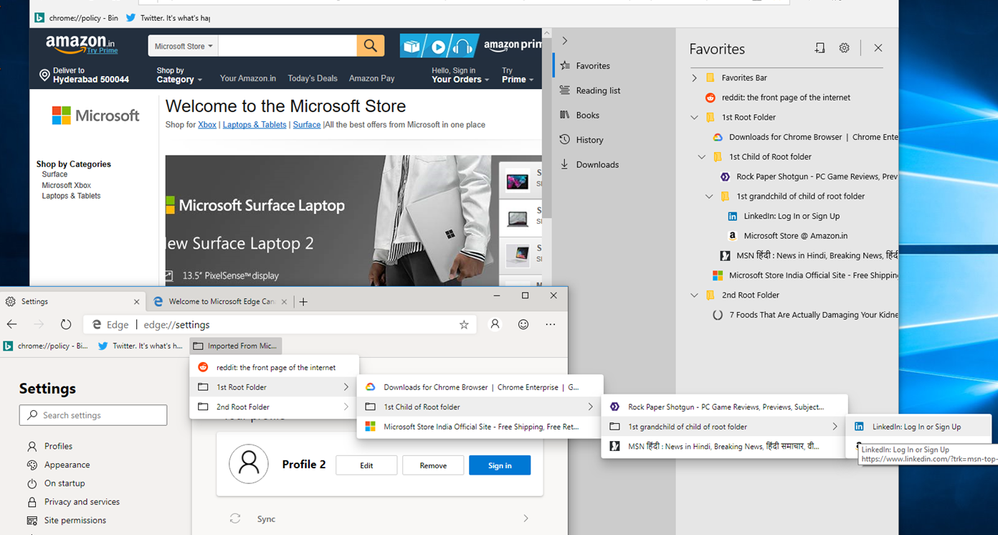998x535 pixels.
Task: Click Microsoft Xbox under Shop by Categories
Action: [x=66, y=185]
